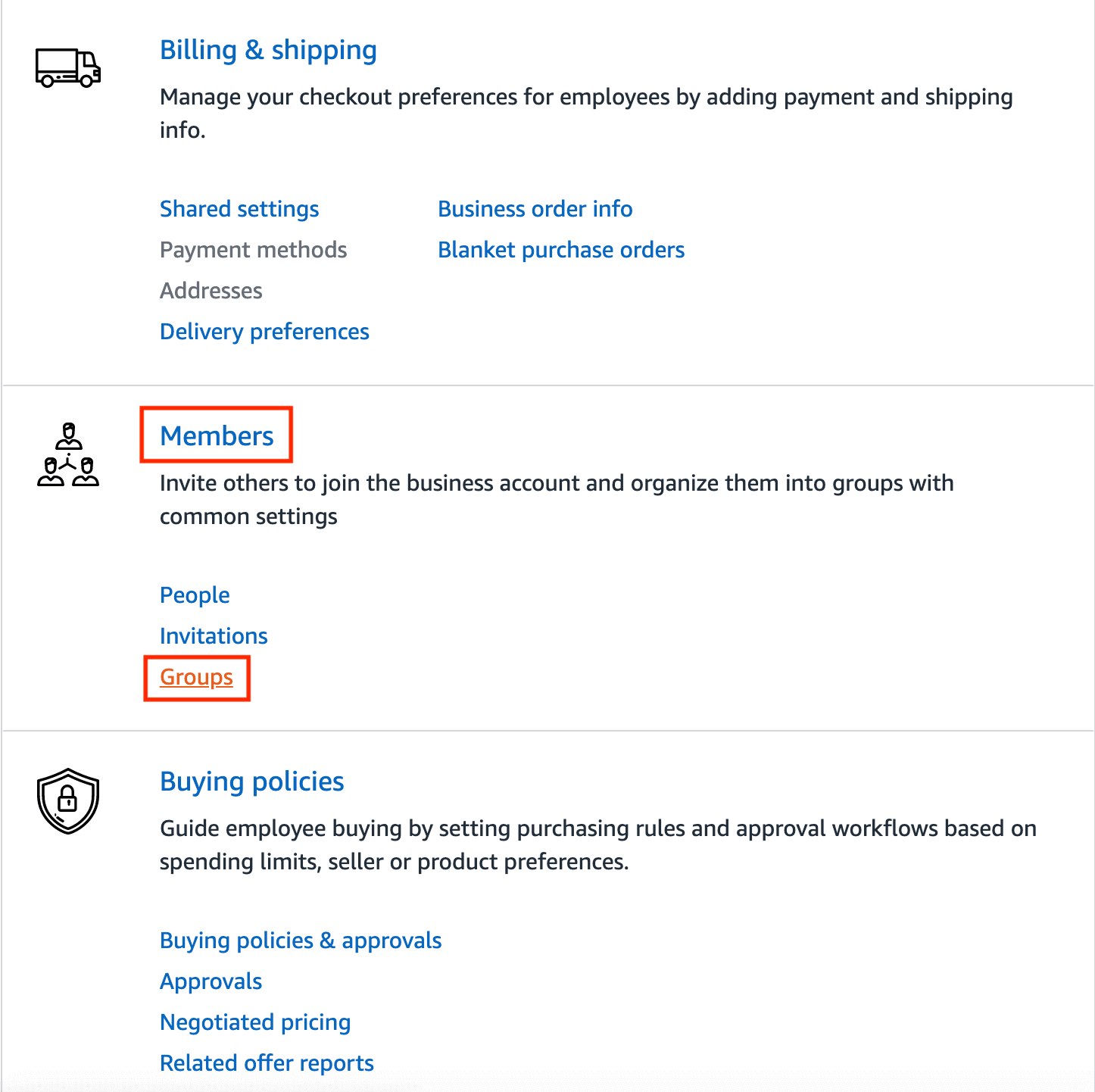The image size is (1095, 1092).
Task: Click the delivery truck icon
Action: point(68,68)
